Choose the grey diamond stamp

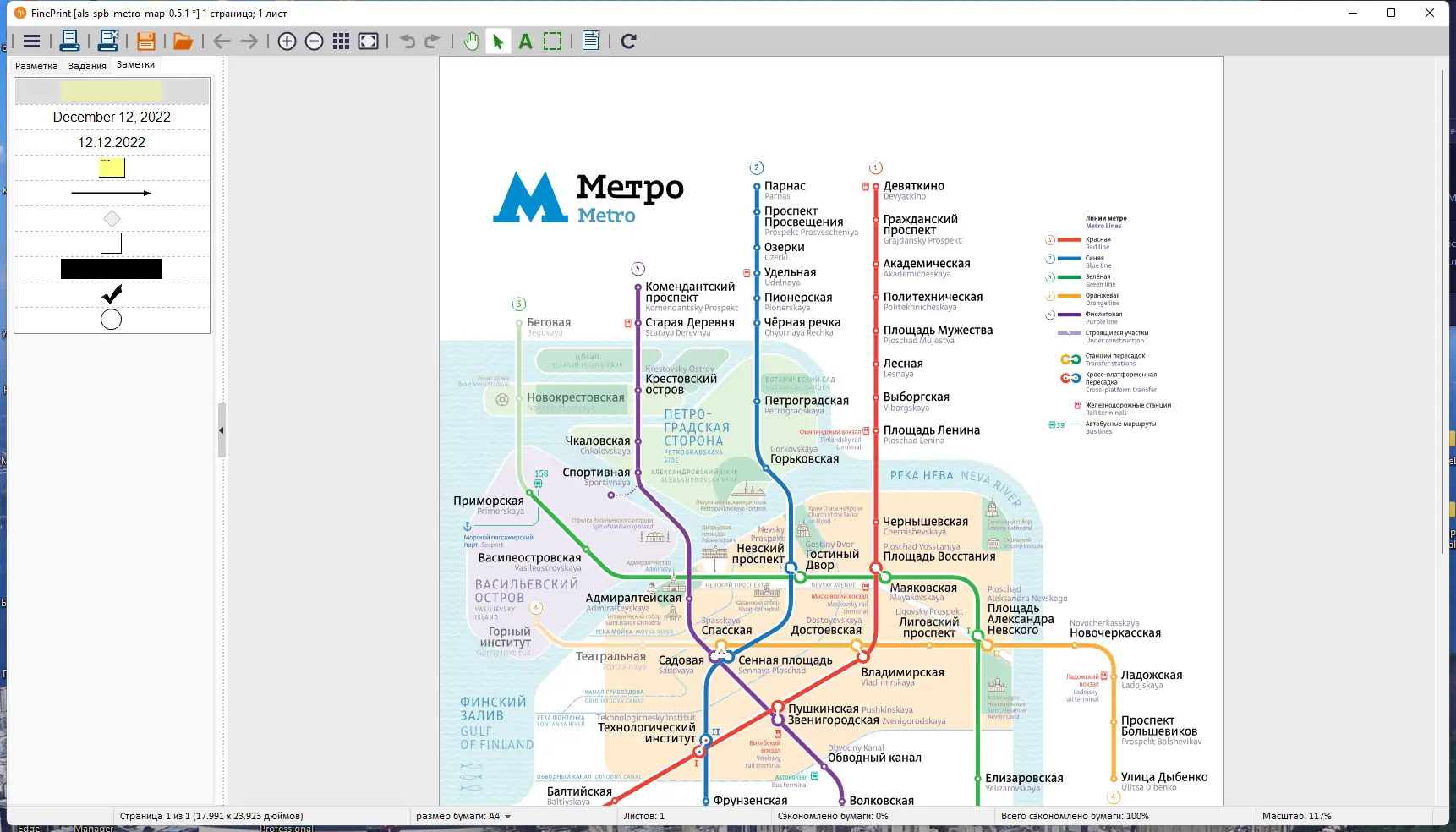tap(112, 218)
